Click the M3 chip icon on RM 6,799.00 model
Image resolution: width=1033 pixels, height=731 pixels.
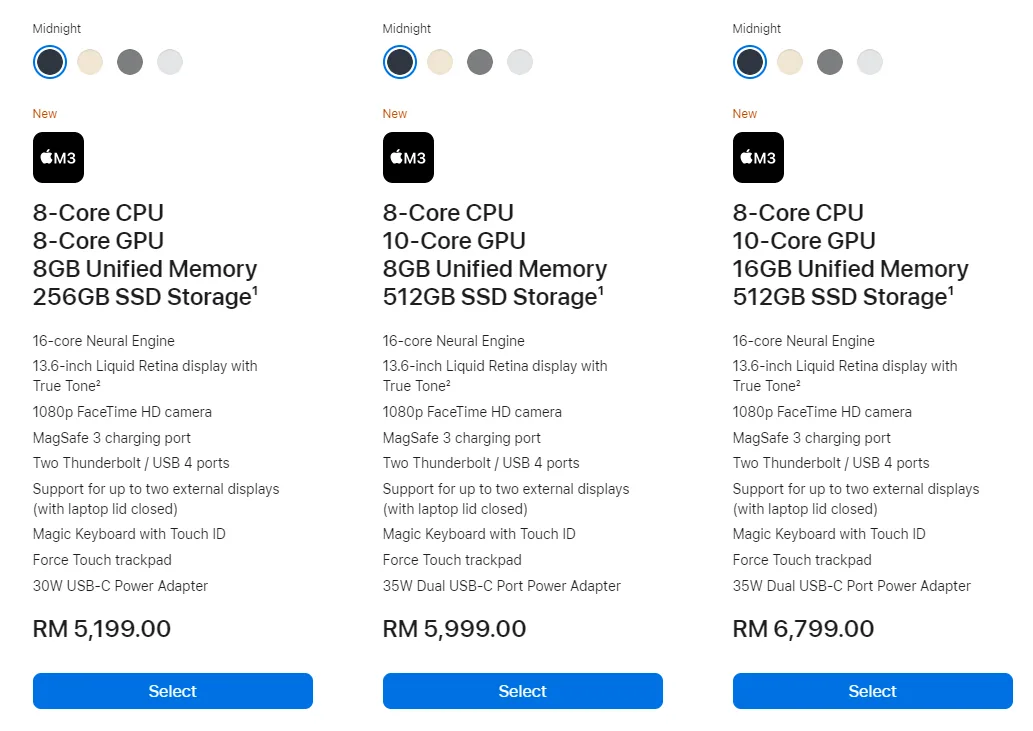click(x=758, y=158)
